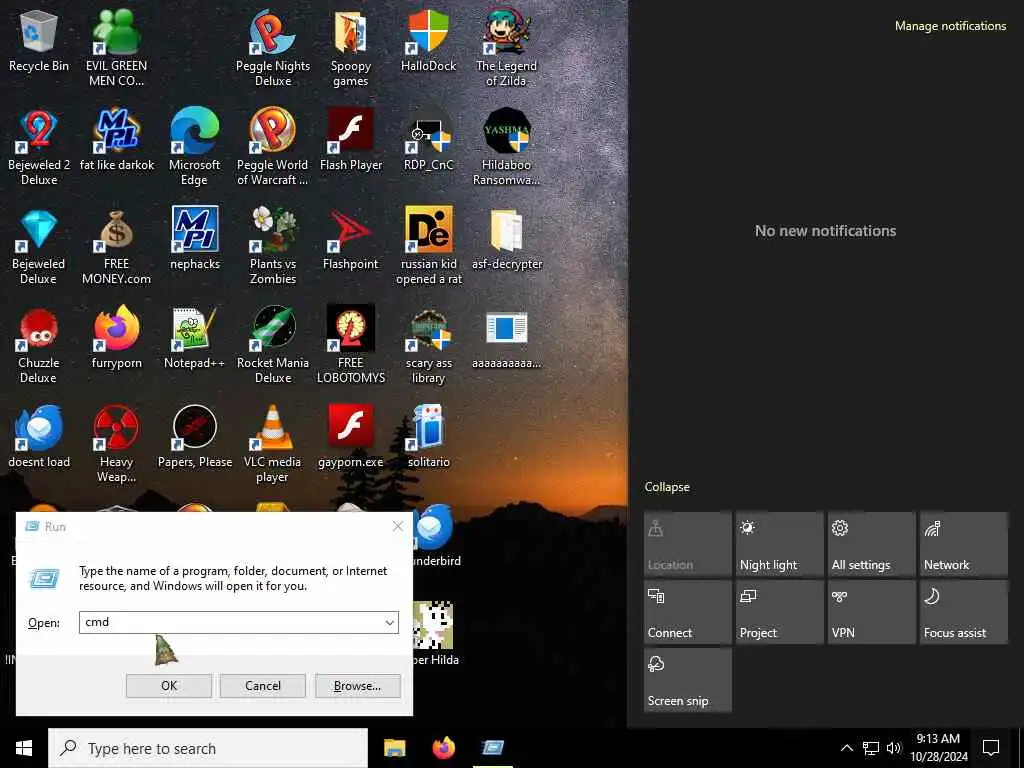Image resolution: width=1024 pixels, height=768 pixels.
Task: Open the scary ass library shortcut
Action: coord(428,345)
